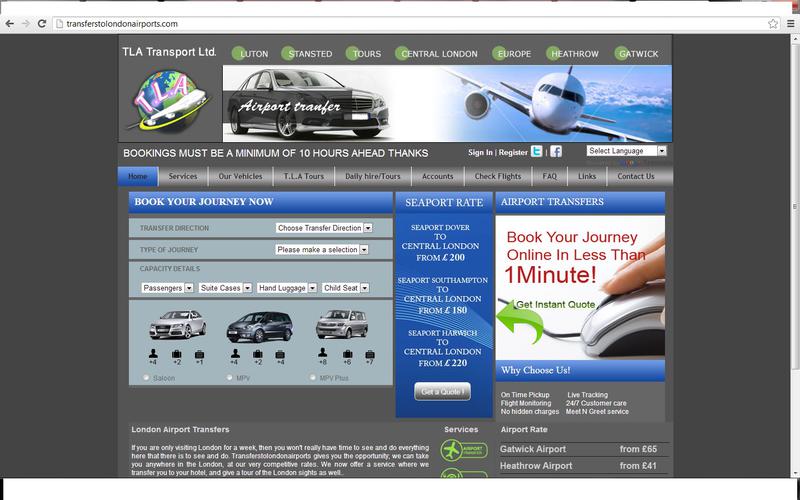Screen dimensions: 800x500
Task: Bookmark page with the star icon
Action: (x=773, y=23)
